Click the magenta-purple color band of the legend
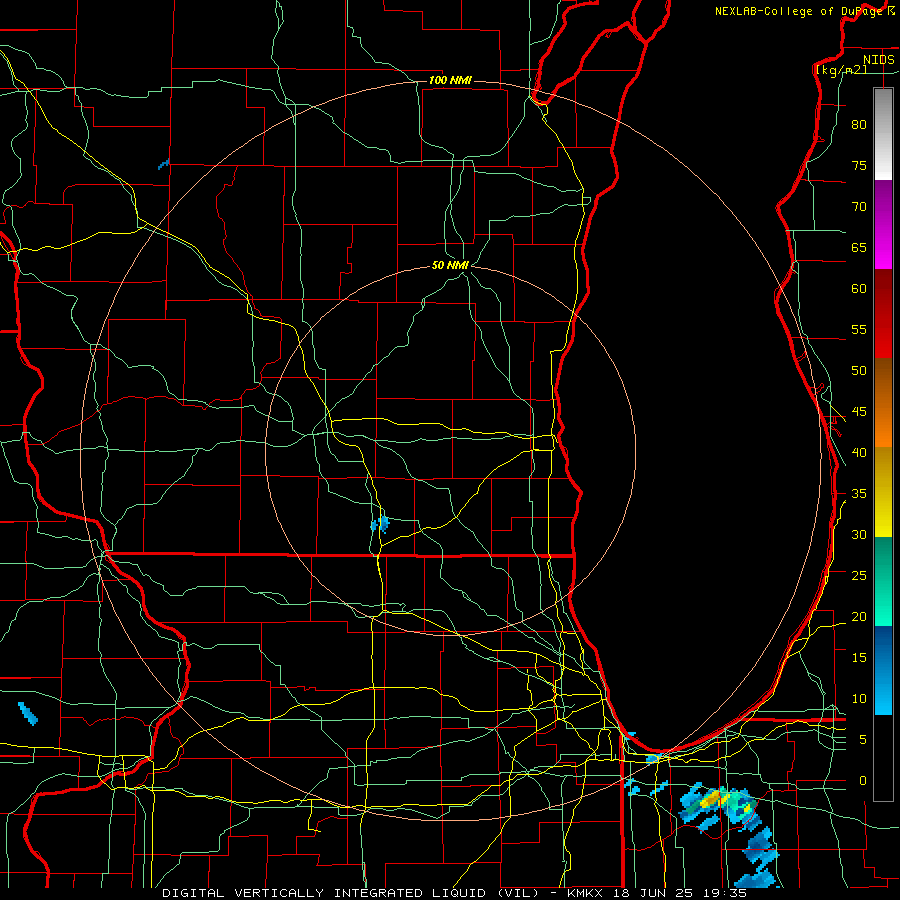 pos(883,224)
